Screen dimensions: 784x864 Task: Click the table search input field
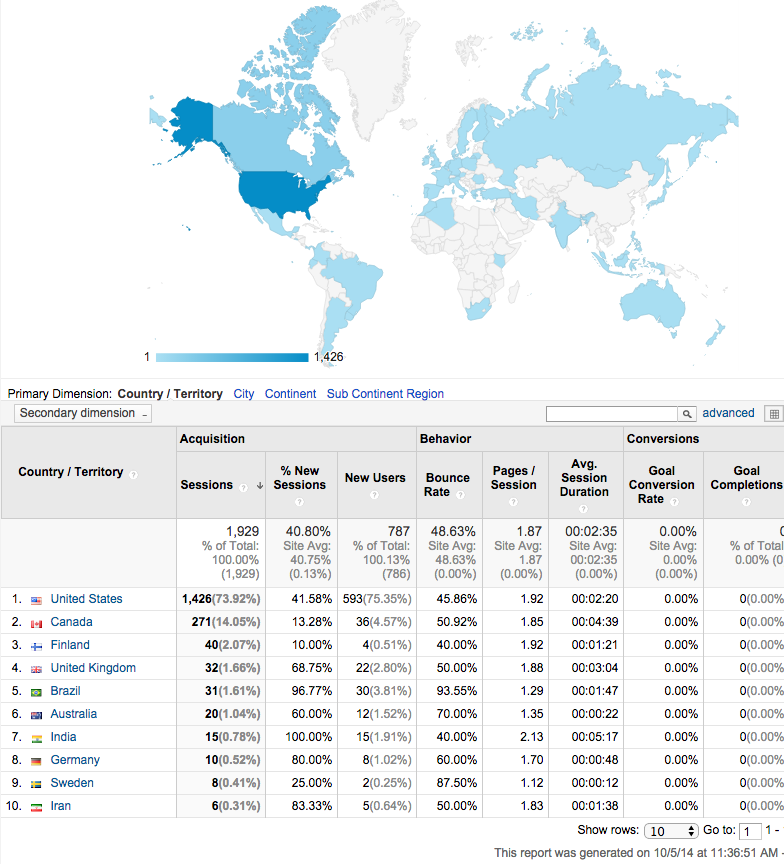point(612,414)
